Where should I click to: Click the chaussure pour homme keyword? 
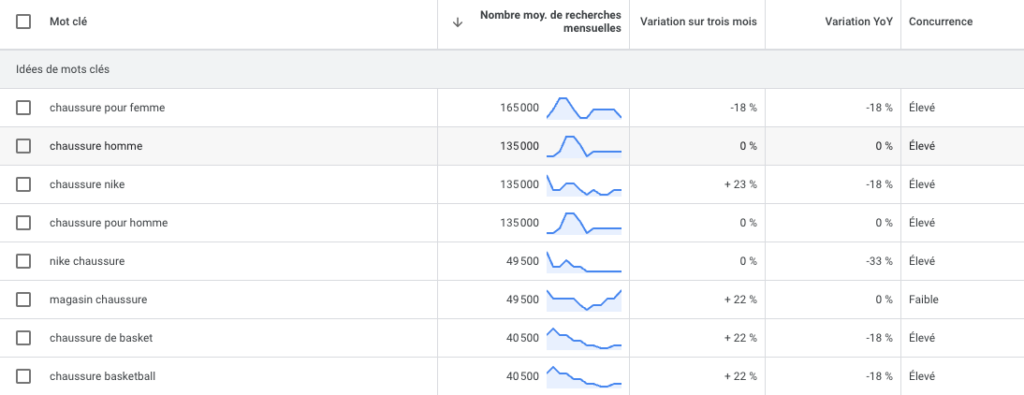(x=108, y=223)
